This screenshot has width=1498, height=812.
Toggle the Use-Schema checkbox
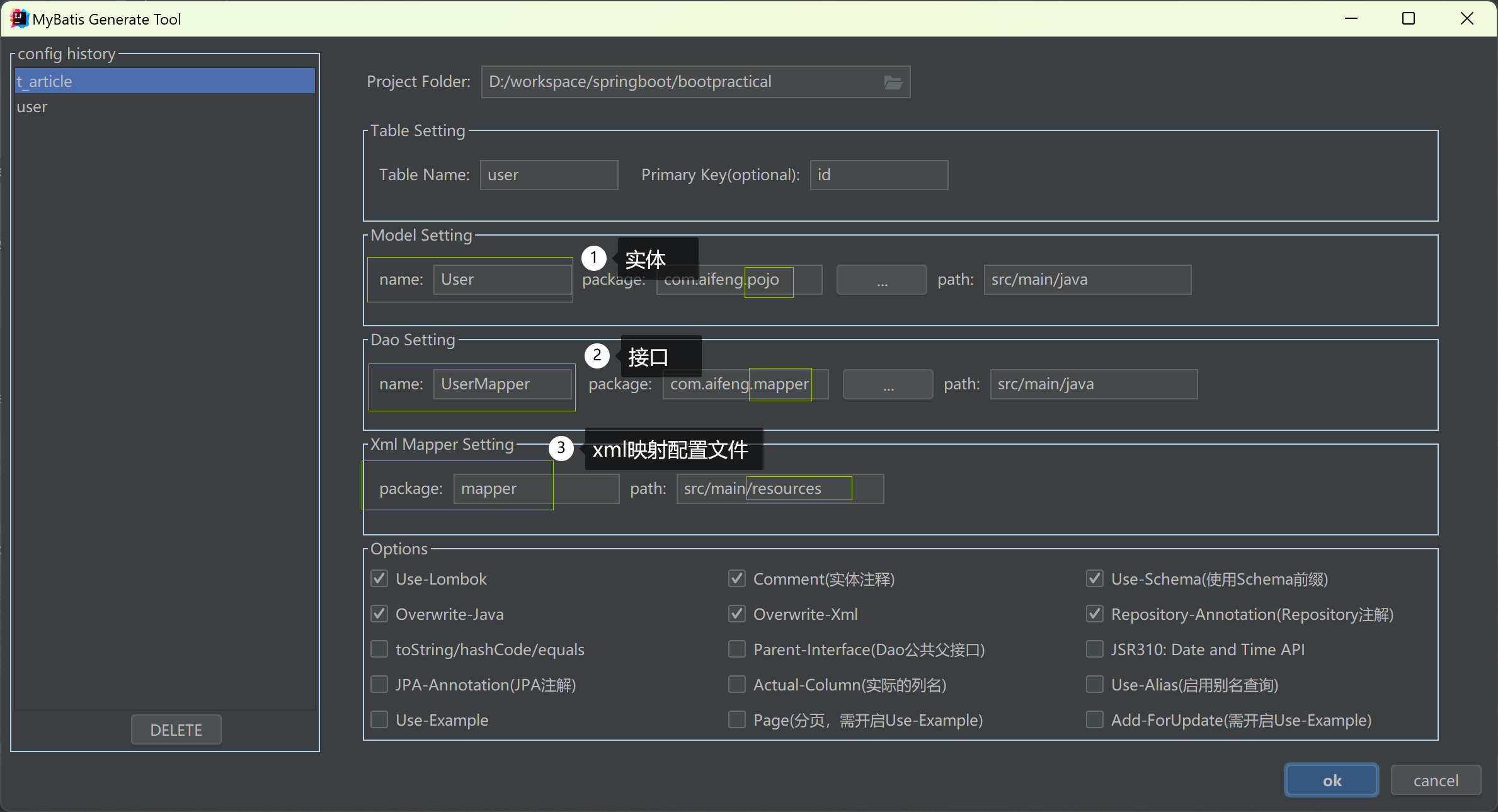(x=1095, y=579)
